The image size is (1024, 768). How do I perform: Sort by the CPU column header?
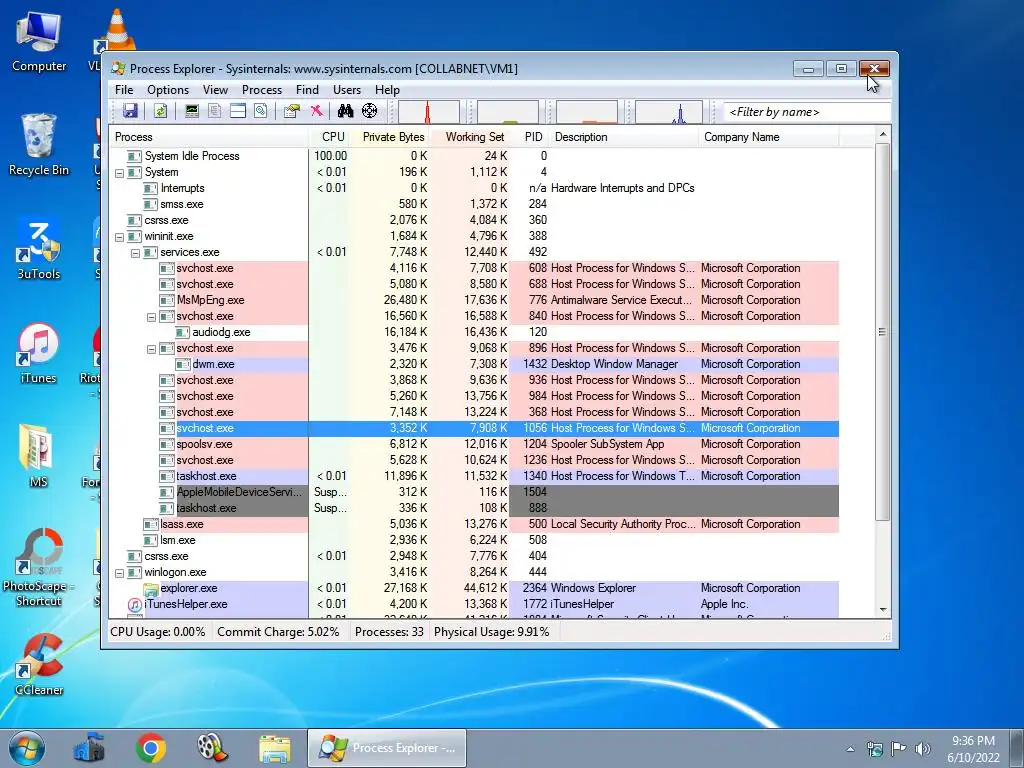pos(328,137)
